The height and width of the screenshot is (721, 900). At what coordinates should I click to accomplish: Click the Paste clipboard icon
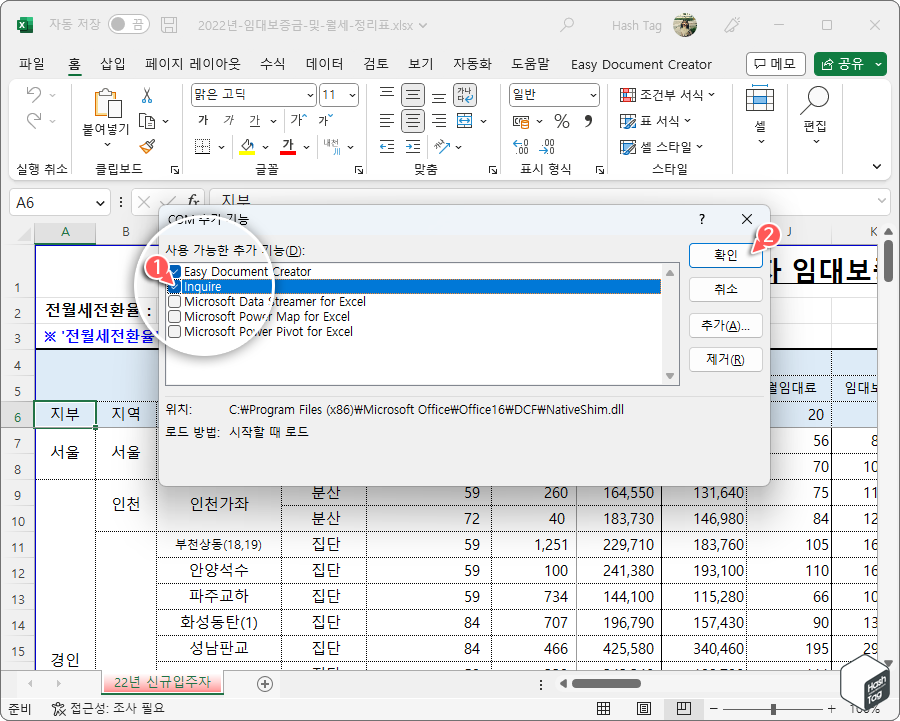tap(107, 104)
